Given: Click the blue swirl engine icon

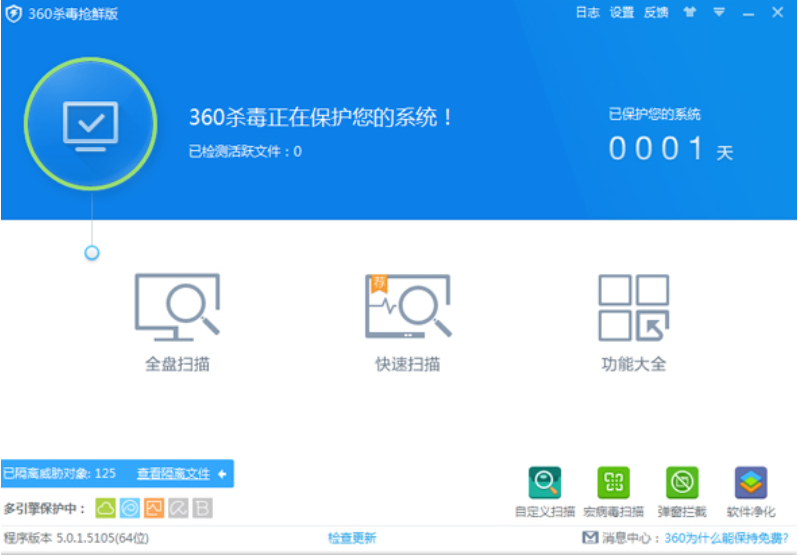Looking at the screenshot, I should (130, 508).
